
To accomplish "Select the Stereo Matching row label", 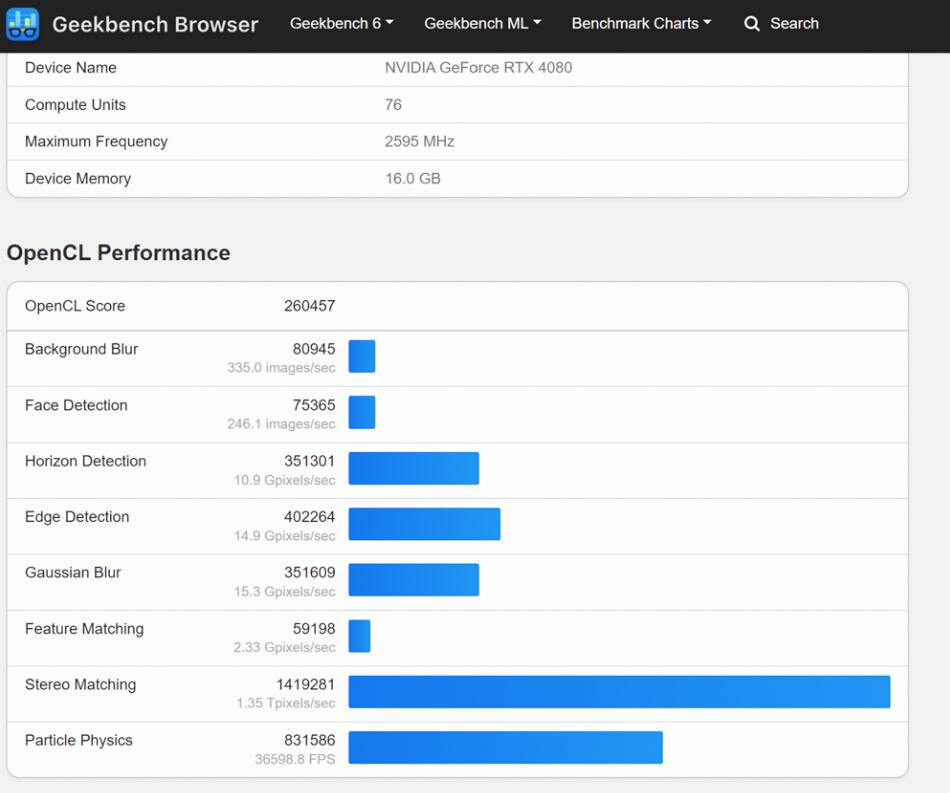I will (x=81, y=685).
